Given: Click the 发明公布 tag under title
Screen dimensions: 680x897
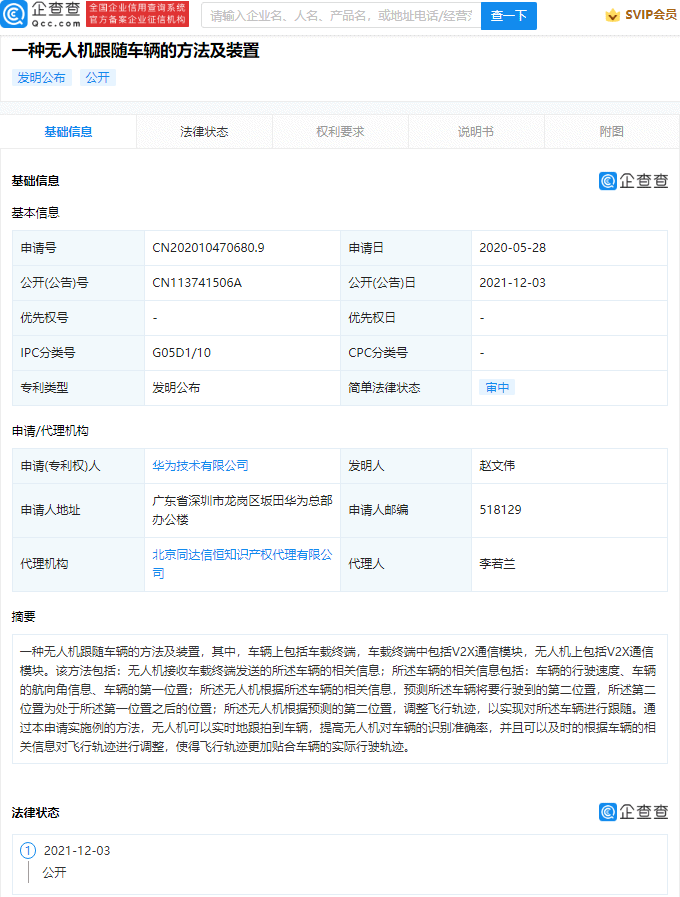Looking at the screenshot, I should coord(42,77).
